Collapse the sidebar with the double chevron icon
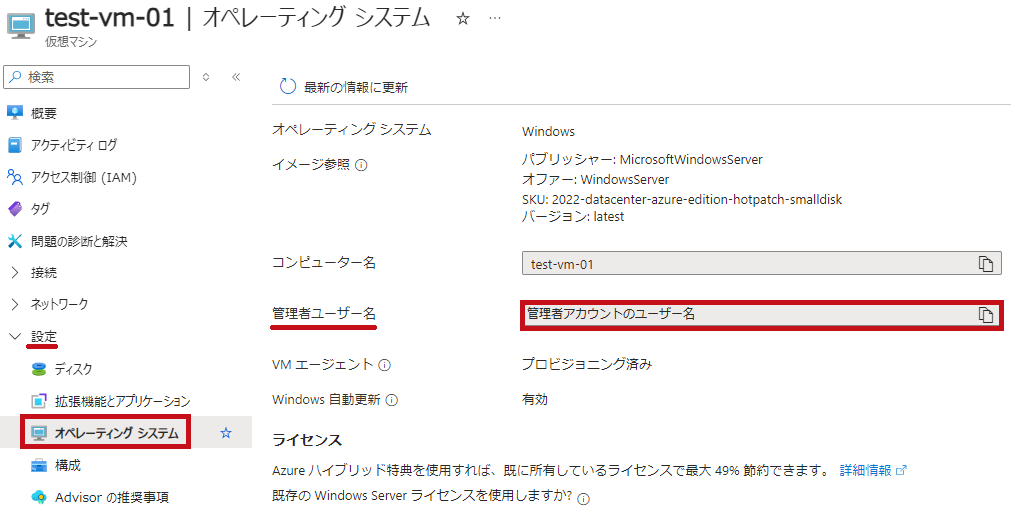This screenshot has height=508, width=1011. (236, 77)
